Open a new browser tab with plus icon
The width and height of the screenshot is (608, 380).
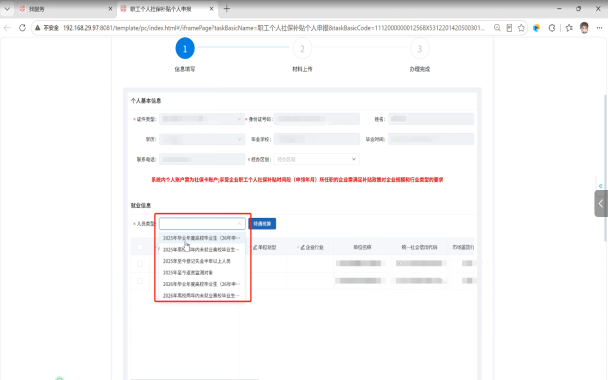coord(227,9)
